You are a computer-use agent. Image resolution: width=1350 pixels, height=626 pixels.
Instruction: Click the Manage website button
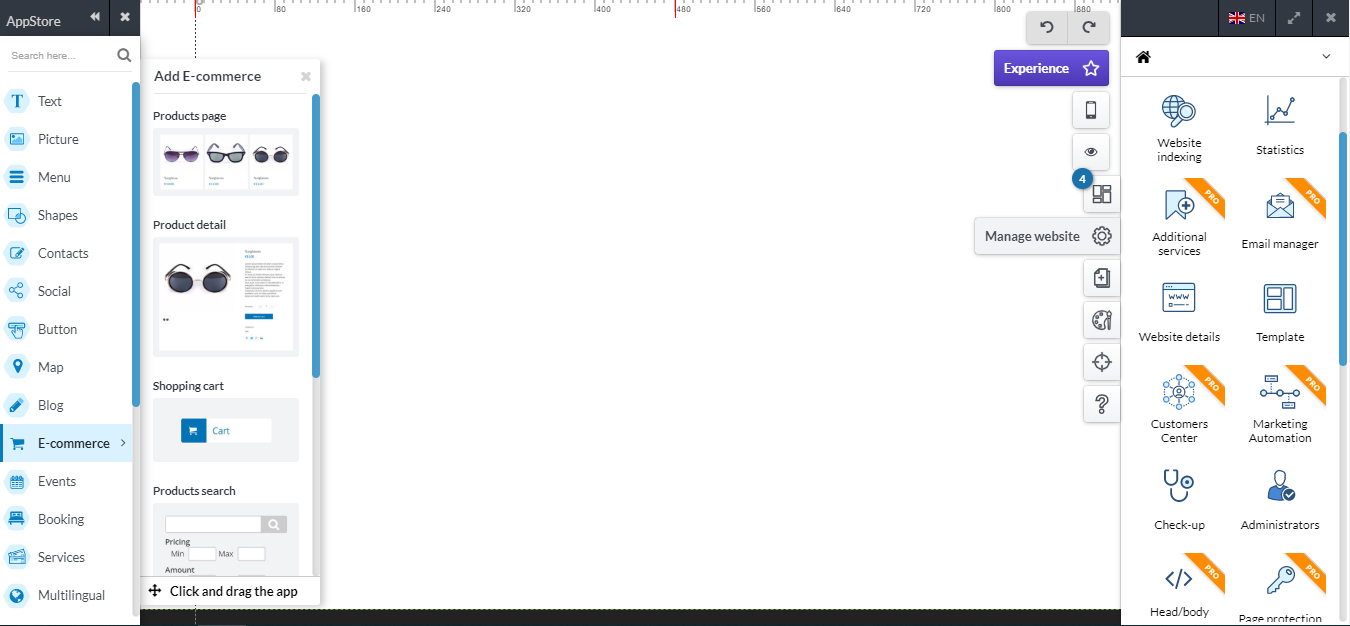(1046, 236)
